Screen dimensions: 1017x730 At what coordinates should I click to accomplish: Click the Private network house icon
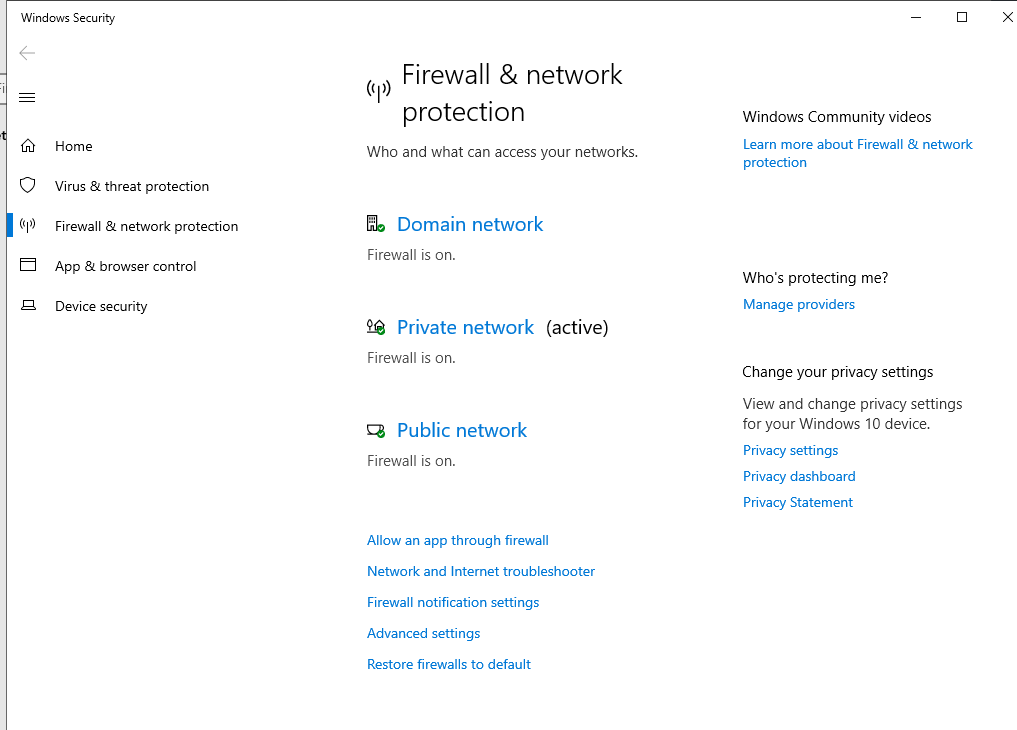coord(376,327)
